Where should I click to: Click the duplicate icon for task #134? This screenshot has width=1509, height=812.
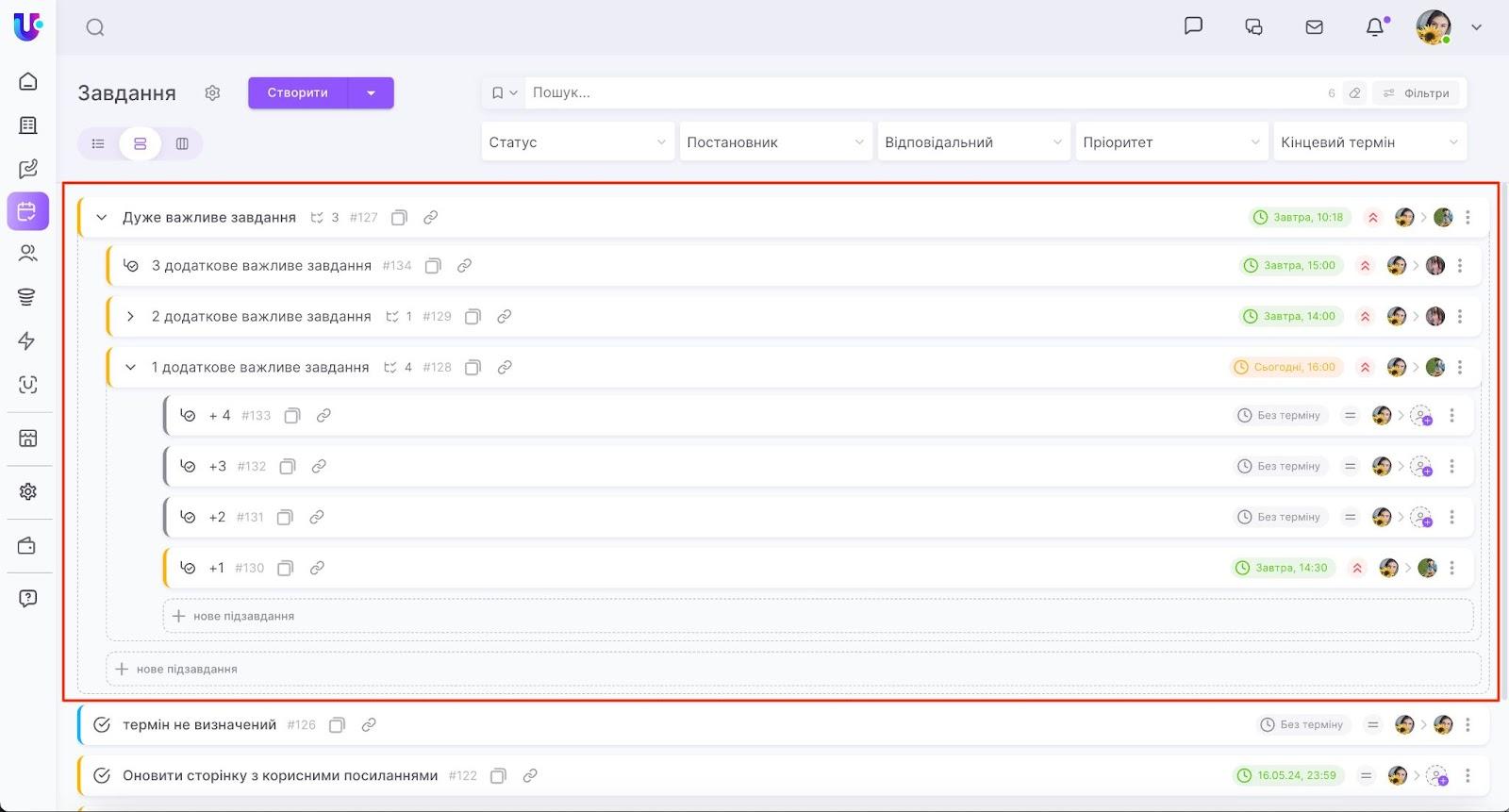point(433,266)
